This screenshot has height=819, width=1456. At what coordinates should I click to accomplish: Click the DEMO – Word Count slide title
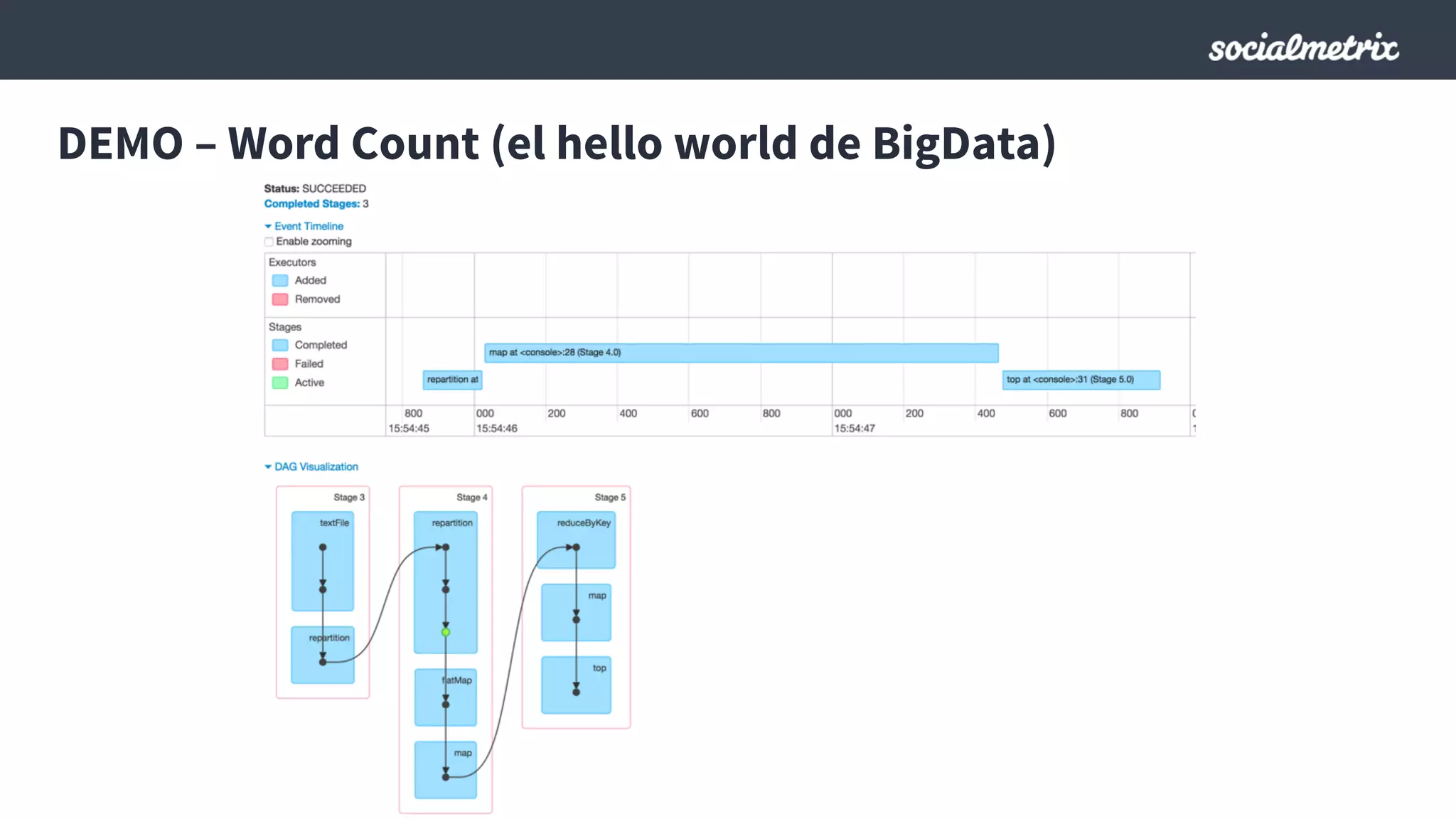557,144
